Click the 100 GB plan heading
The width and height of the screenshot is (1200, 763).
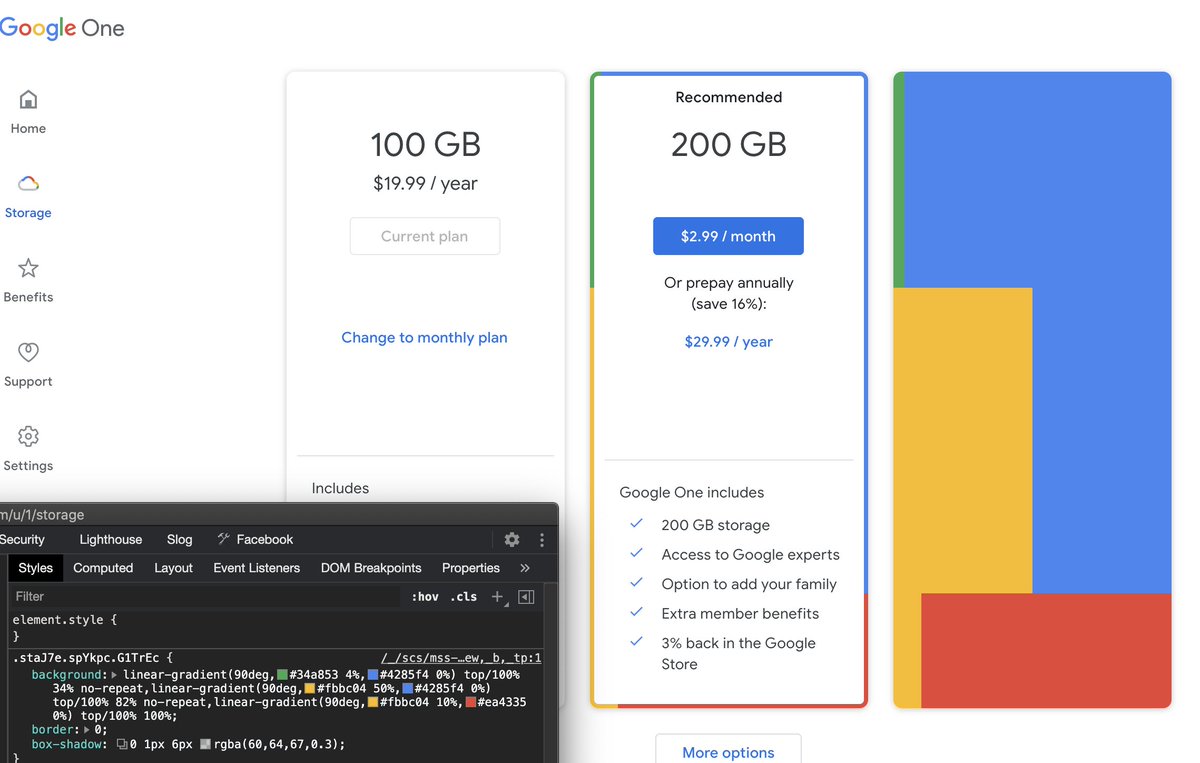[x=425, y=145]
